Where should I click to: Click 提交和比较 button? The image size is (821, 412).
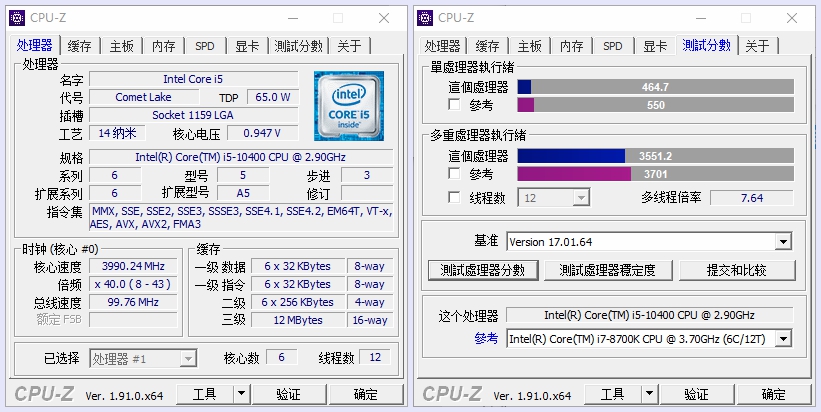737,270
